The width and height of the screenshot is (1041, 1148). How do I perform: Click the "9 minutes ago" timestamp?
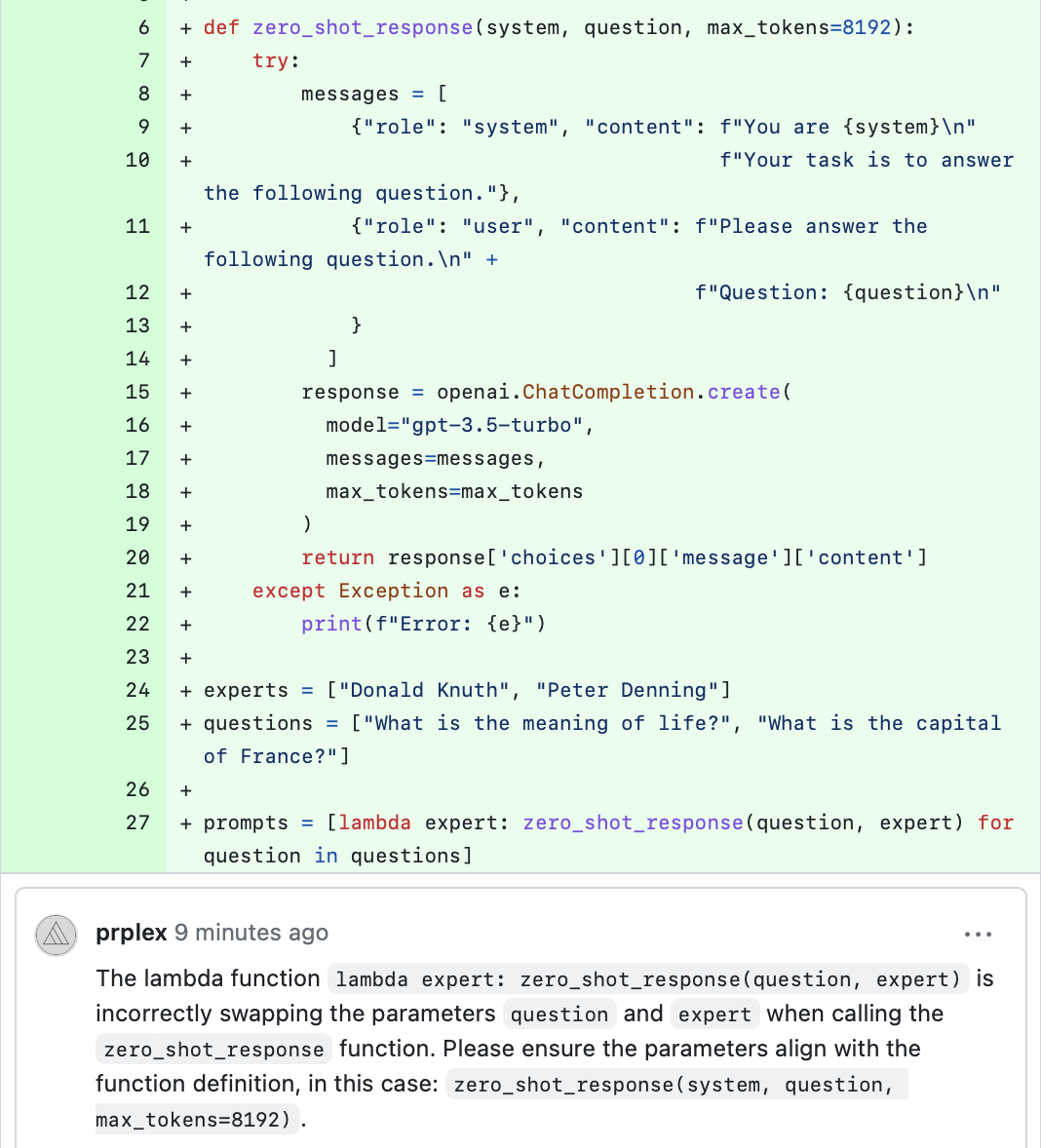tap(251, 933)
